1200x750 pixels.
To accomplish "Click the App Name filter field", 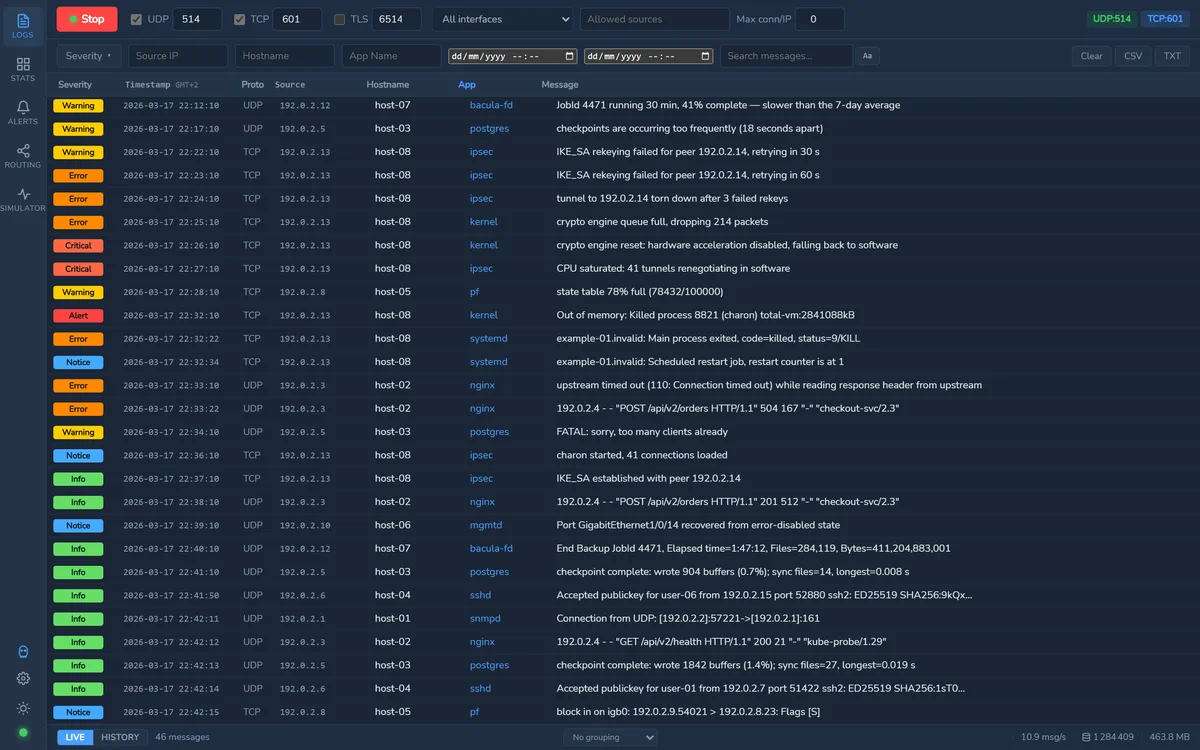I will tap(391, 56).
